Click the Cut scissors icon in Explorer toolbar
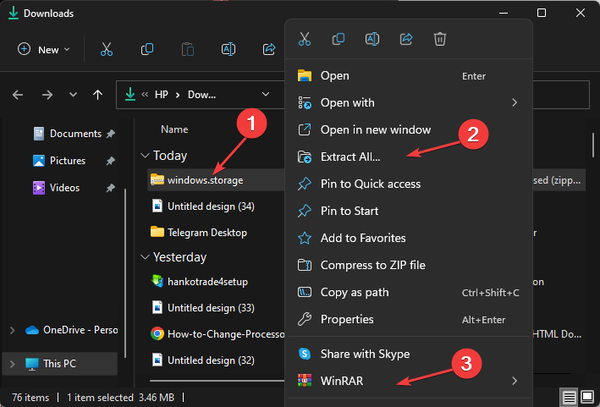Screen dimensions: 600x407 106,49
